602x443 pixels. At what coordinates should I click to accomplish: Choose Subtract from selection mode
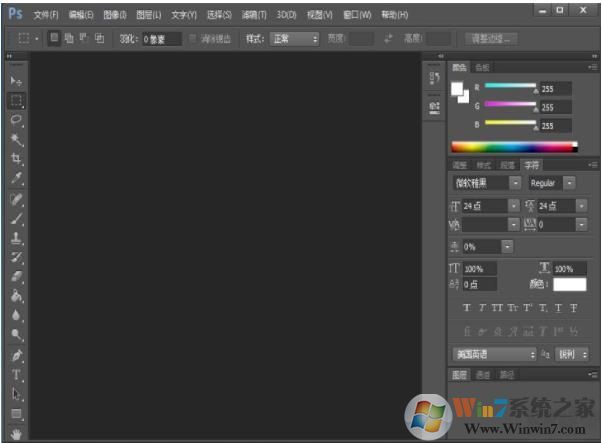(x=84, y=38)
